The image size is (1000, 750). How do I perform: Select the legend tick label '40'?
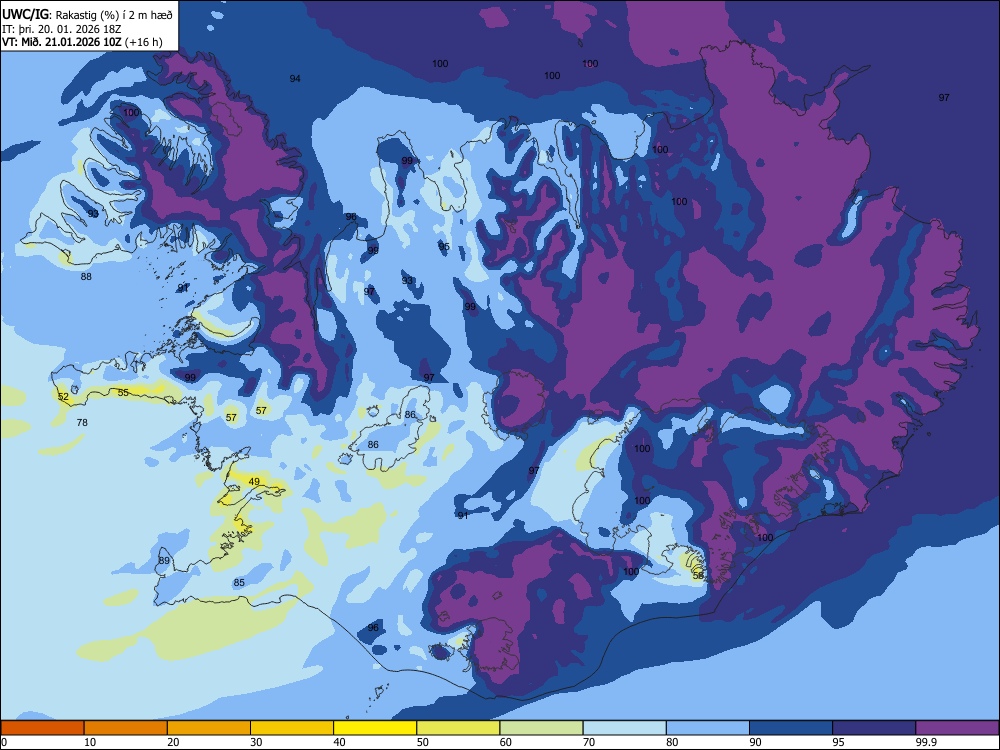339,742
